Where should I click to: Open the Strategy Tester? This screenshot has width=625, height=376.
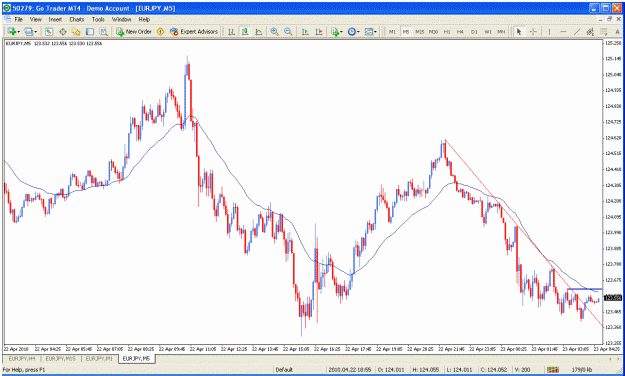(x=104, y=31)
